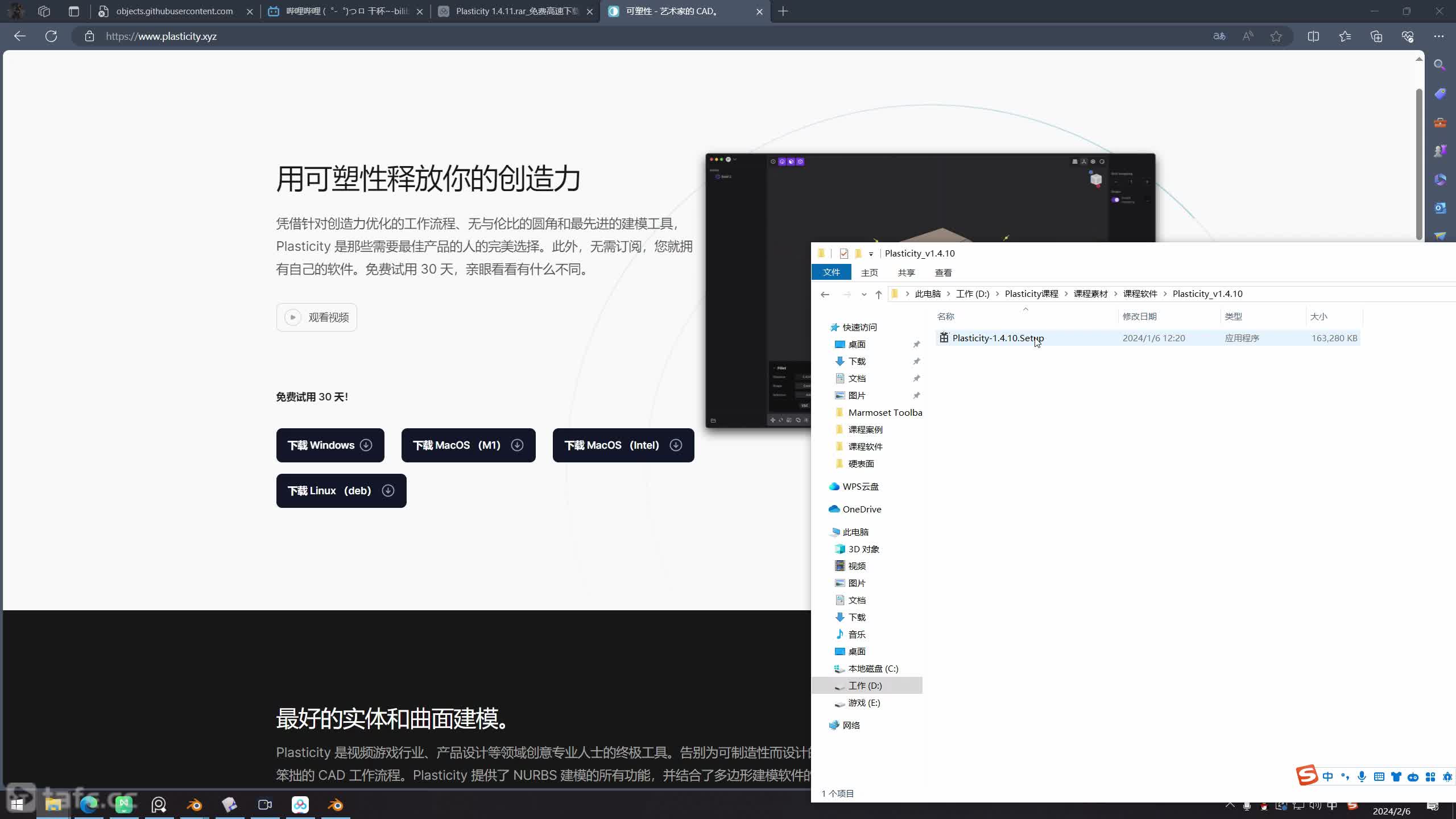Switch to the objects.githubusercontent.com tab
1456x819 pixels.
click(175, 11)
